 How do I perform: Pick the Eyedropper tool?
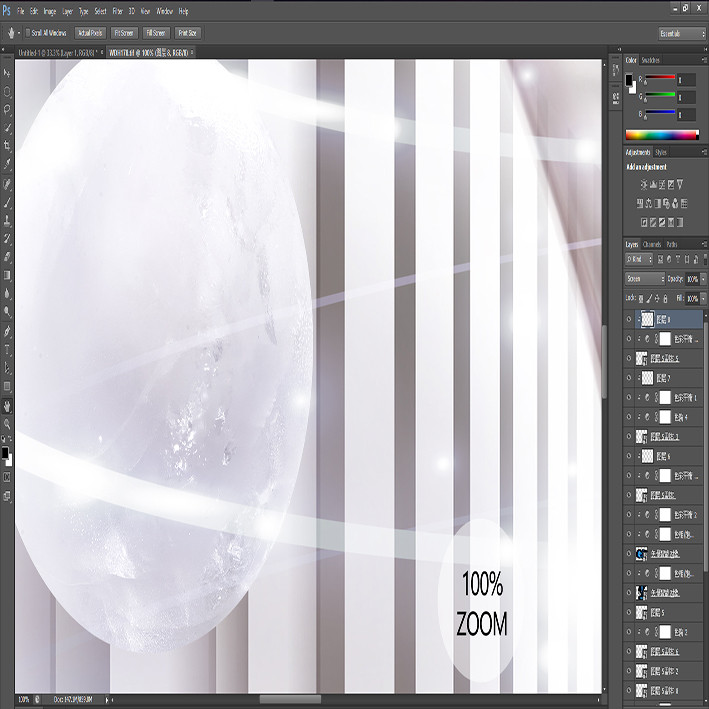click(x=7, y=163)
